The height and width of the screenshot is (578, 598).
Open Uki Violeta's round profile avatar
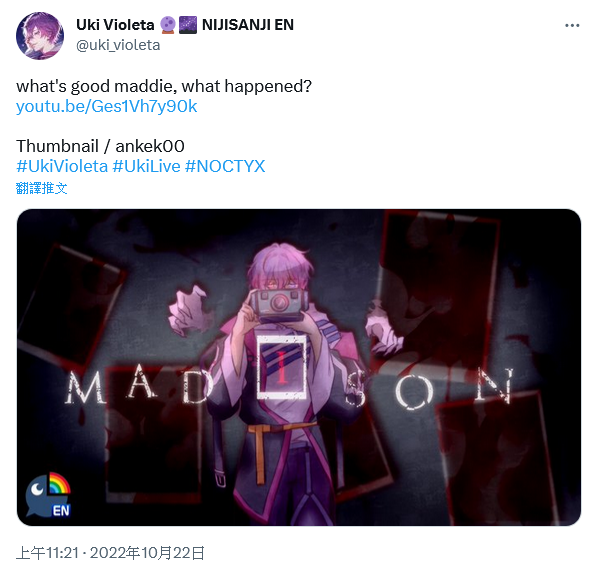[x=40, y=36]
